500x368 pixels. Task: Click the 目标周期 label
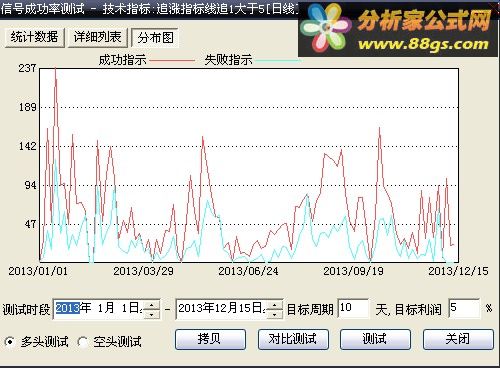coord(310,310)
